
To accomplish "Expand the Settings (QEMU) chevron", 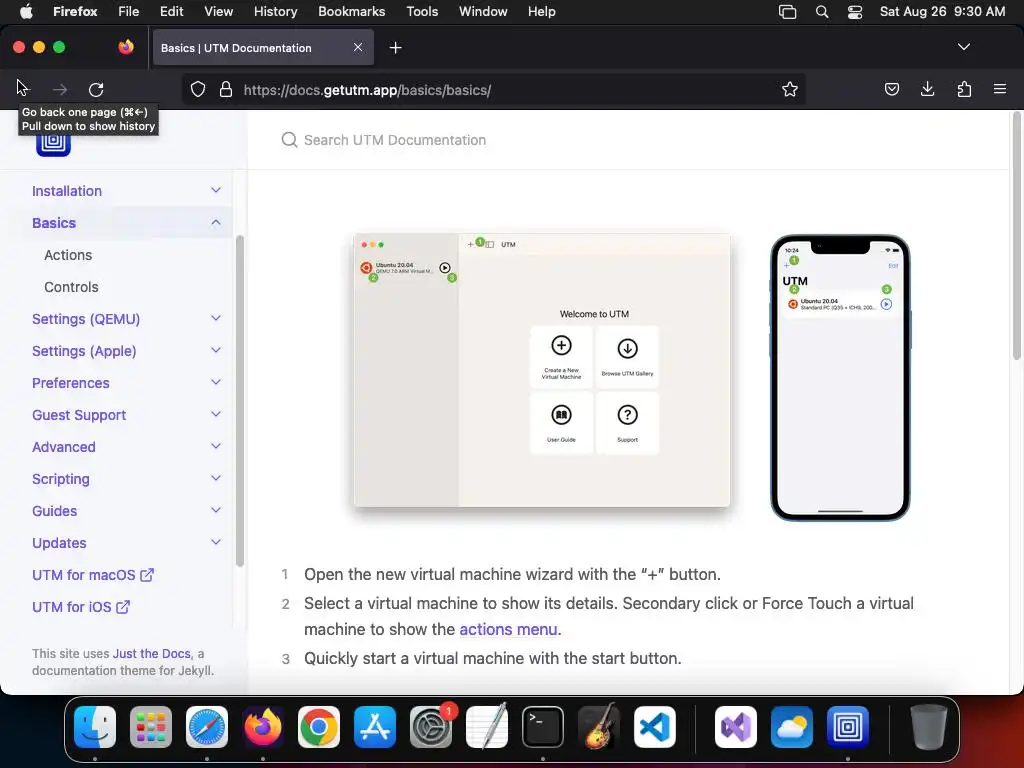I will point(216,318).
